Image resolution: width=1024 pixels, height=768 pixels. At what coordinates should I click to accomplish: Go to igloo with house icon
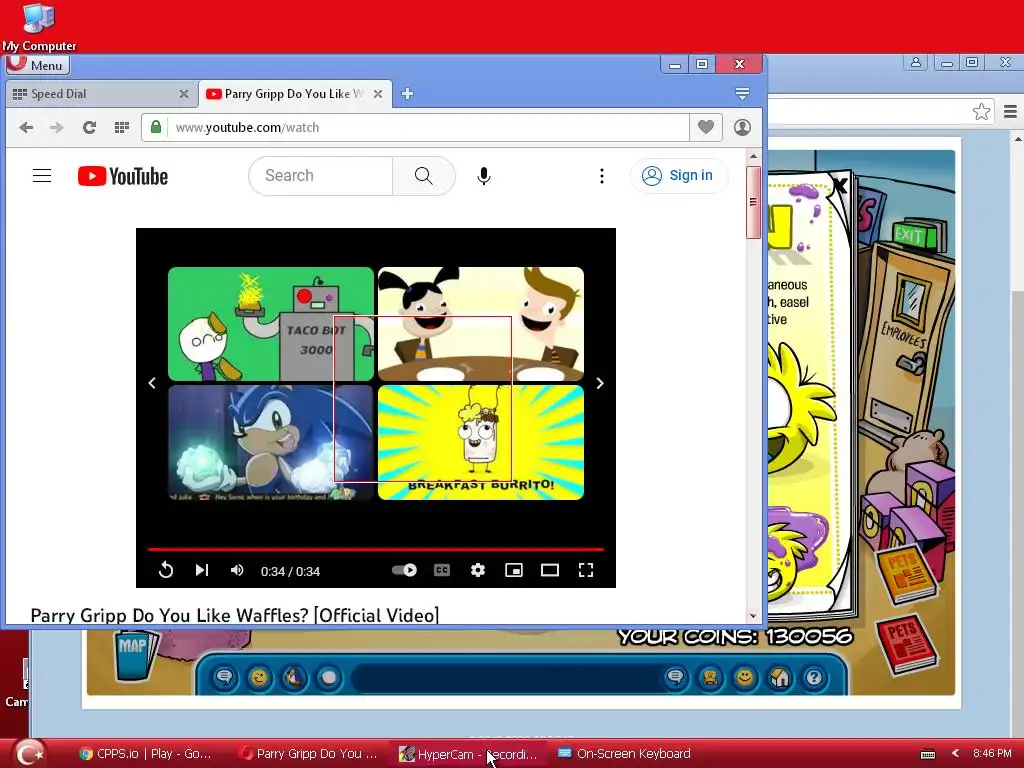coord(779,678)
